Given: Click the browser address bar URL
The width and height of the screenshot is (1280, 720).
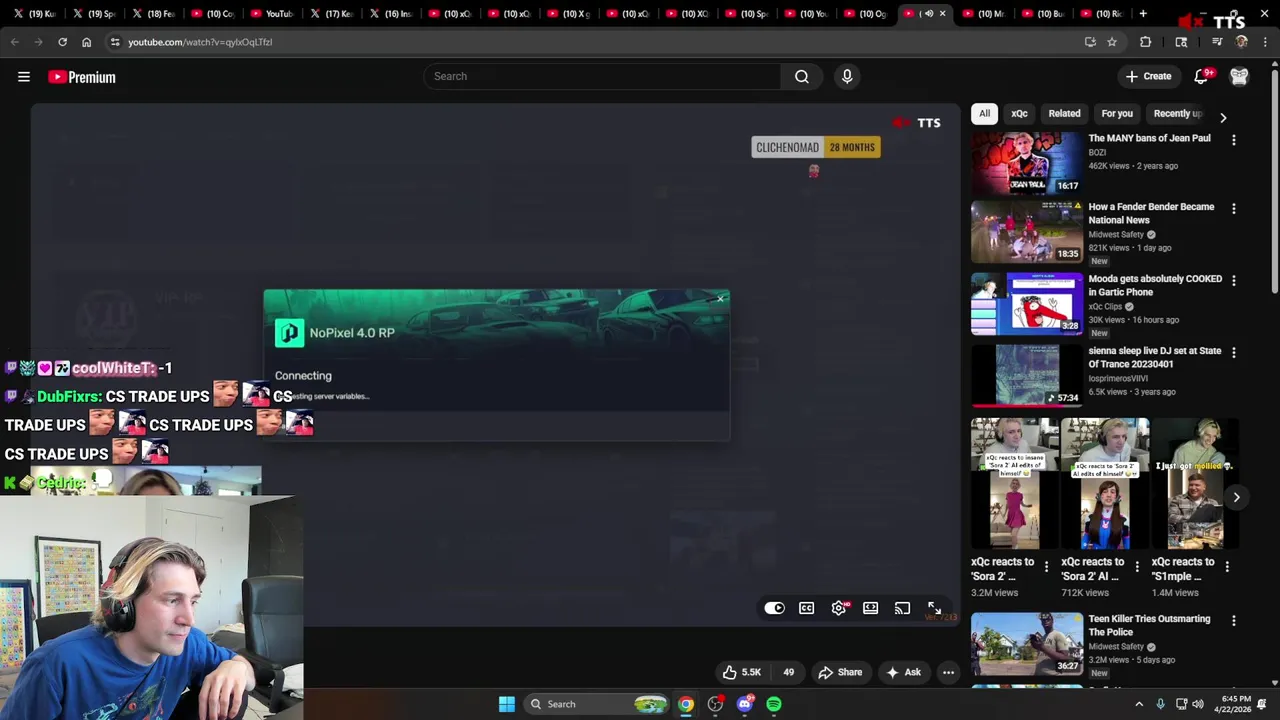Looking at the screenshot, I should [200, 42].
